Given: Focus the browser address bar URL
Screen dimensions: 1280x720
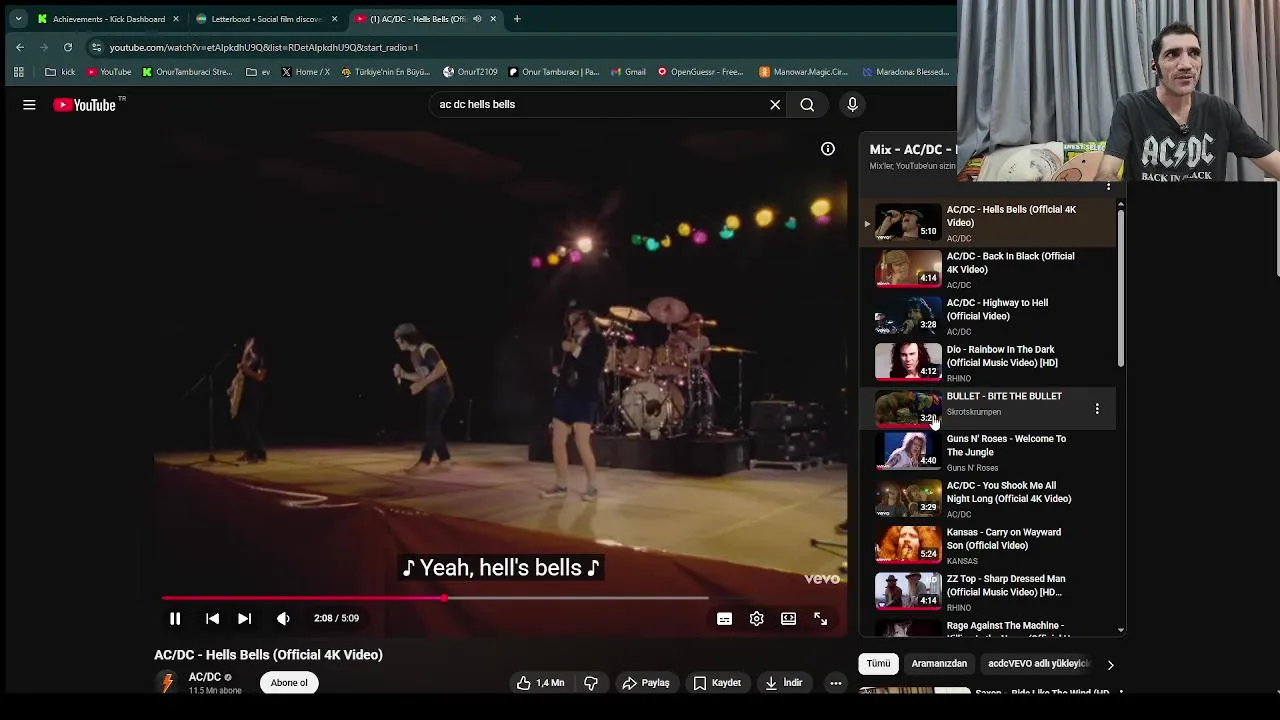Looking at the screenshot, I should point(264,48).
